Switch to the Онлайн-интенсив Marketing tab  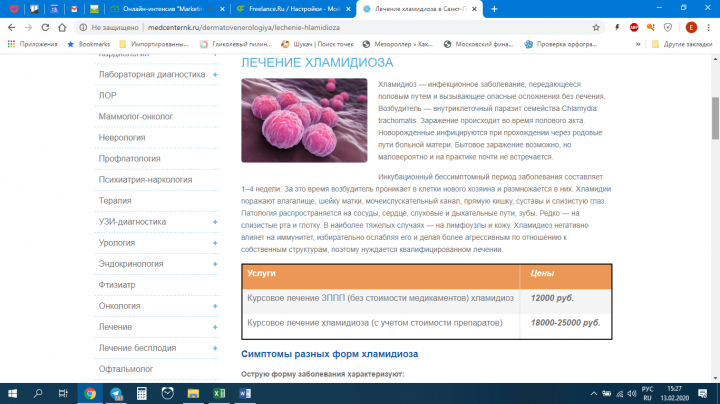coord(165,9)
